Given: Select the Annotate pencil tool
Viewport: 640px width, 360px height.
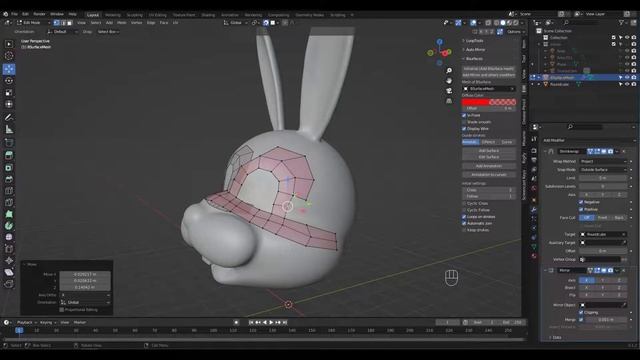Looking at the screenshot, I should (x=9, y=118).
